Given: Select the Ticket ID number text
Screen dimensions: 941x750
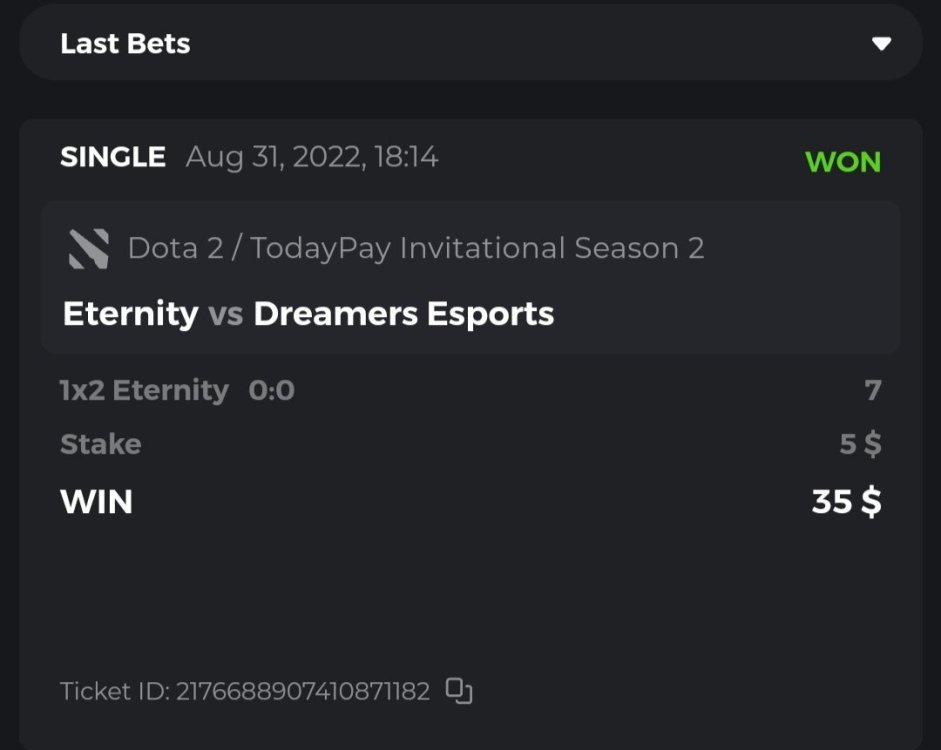Looking at the screenshot, I should click(303, 691).
